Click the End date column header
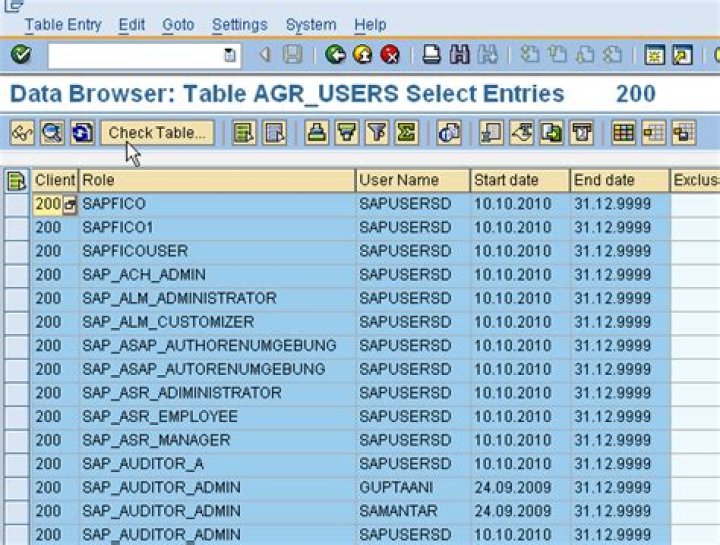 (620, 180)
